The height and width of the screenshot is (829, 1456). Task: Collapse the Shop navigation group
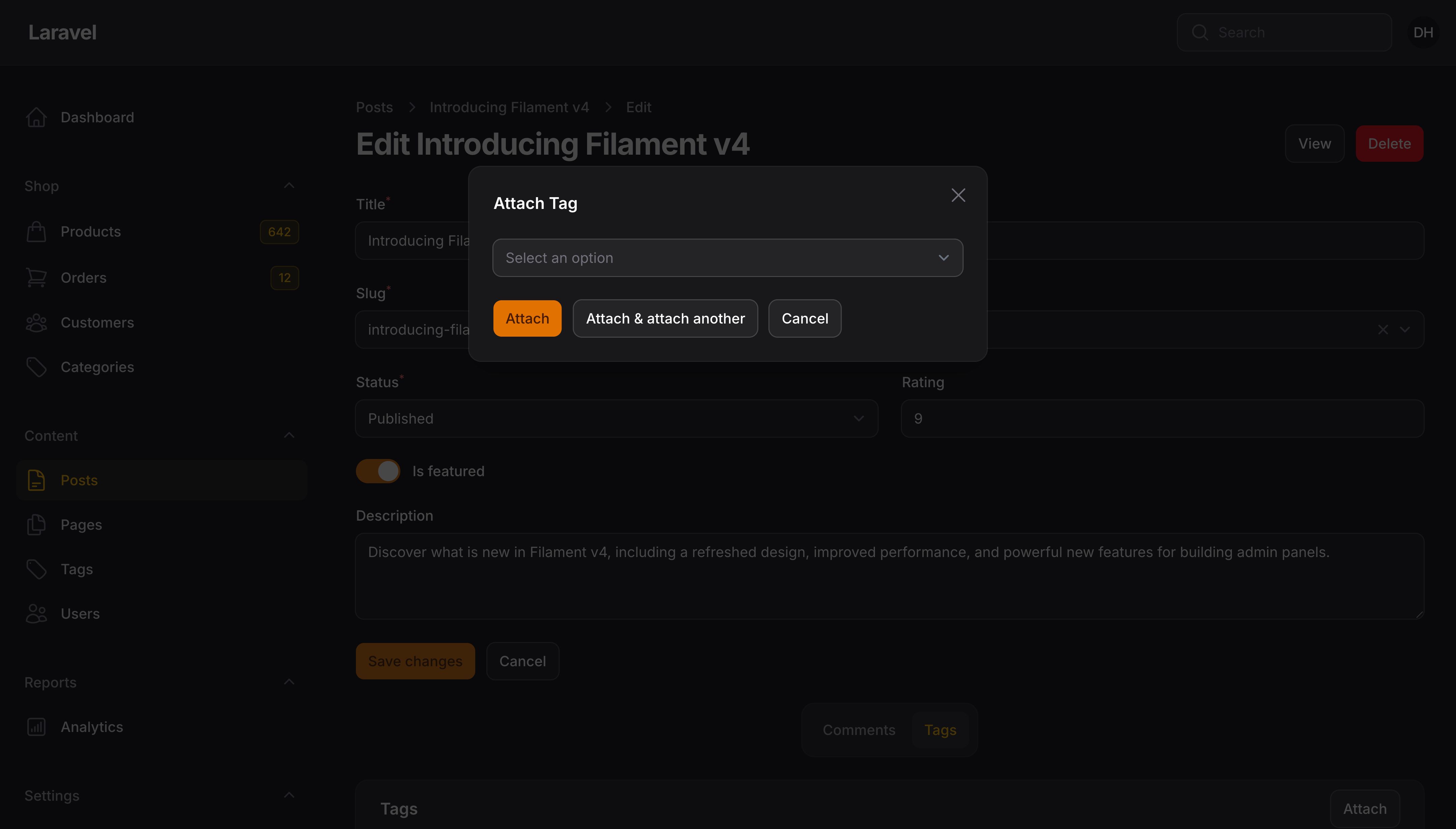pyautogui.click(x=289, y=186)
